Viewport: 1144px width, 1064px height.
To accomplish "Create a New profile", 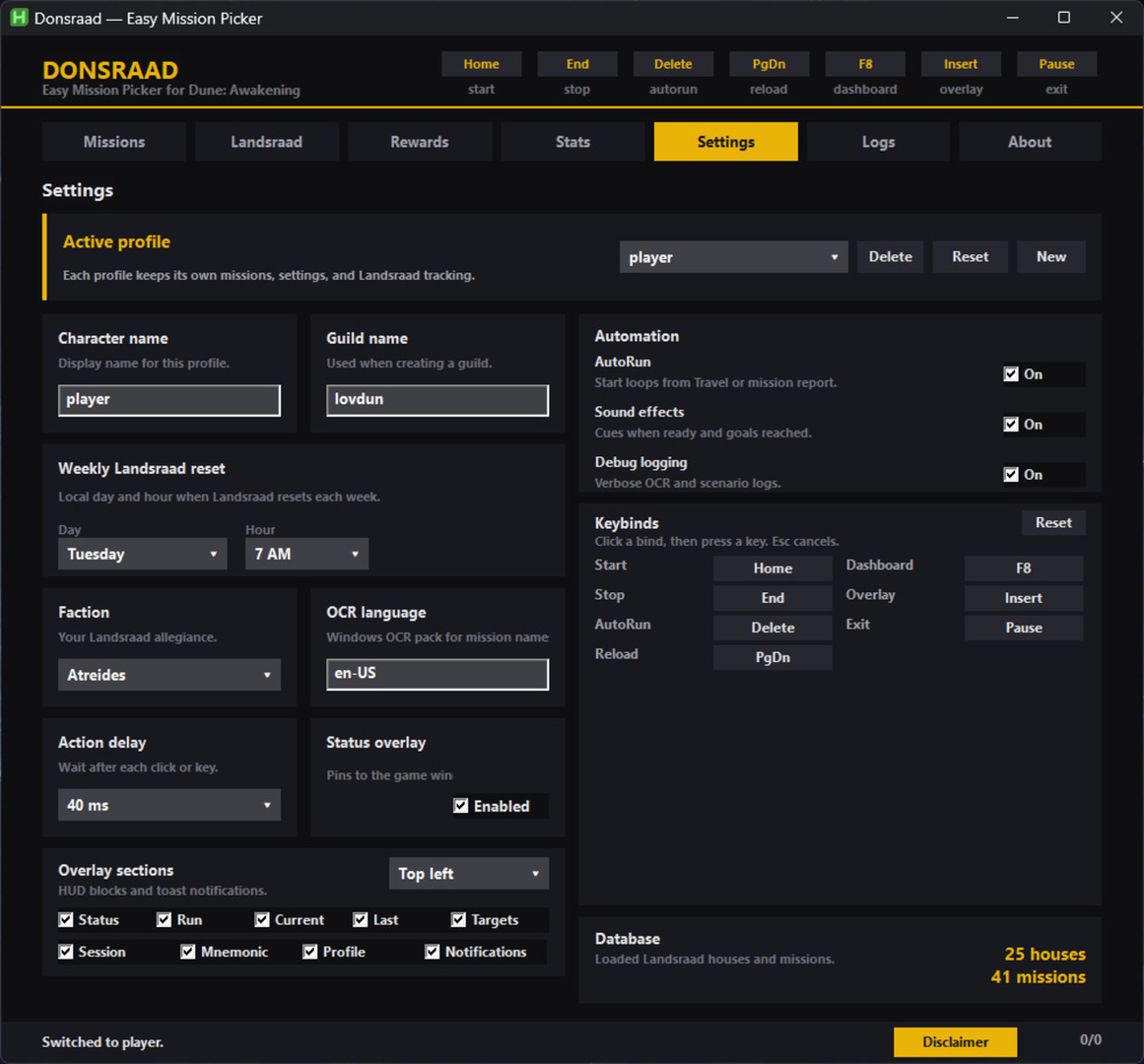I will point(1051,257).
